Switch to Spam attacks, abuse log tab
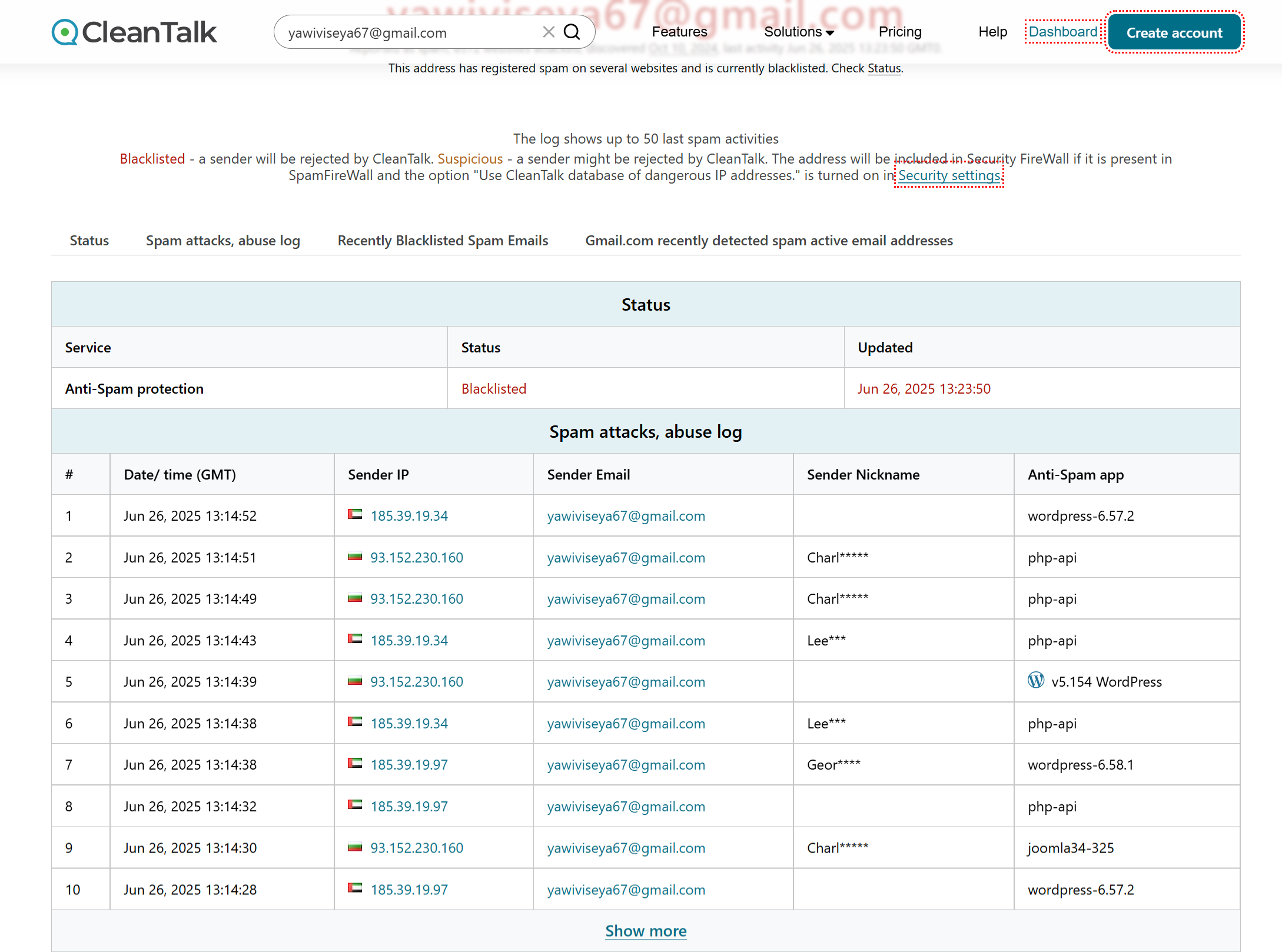 click(223, 241)
